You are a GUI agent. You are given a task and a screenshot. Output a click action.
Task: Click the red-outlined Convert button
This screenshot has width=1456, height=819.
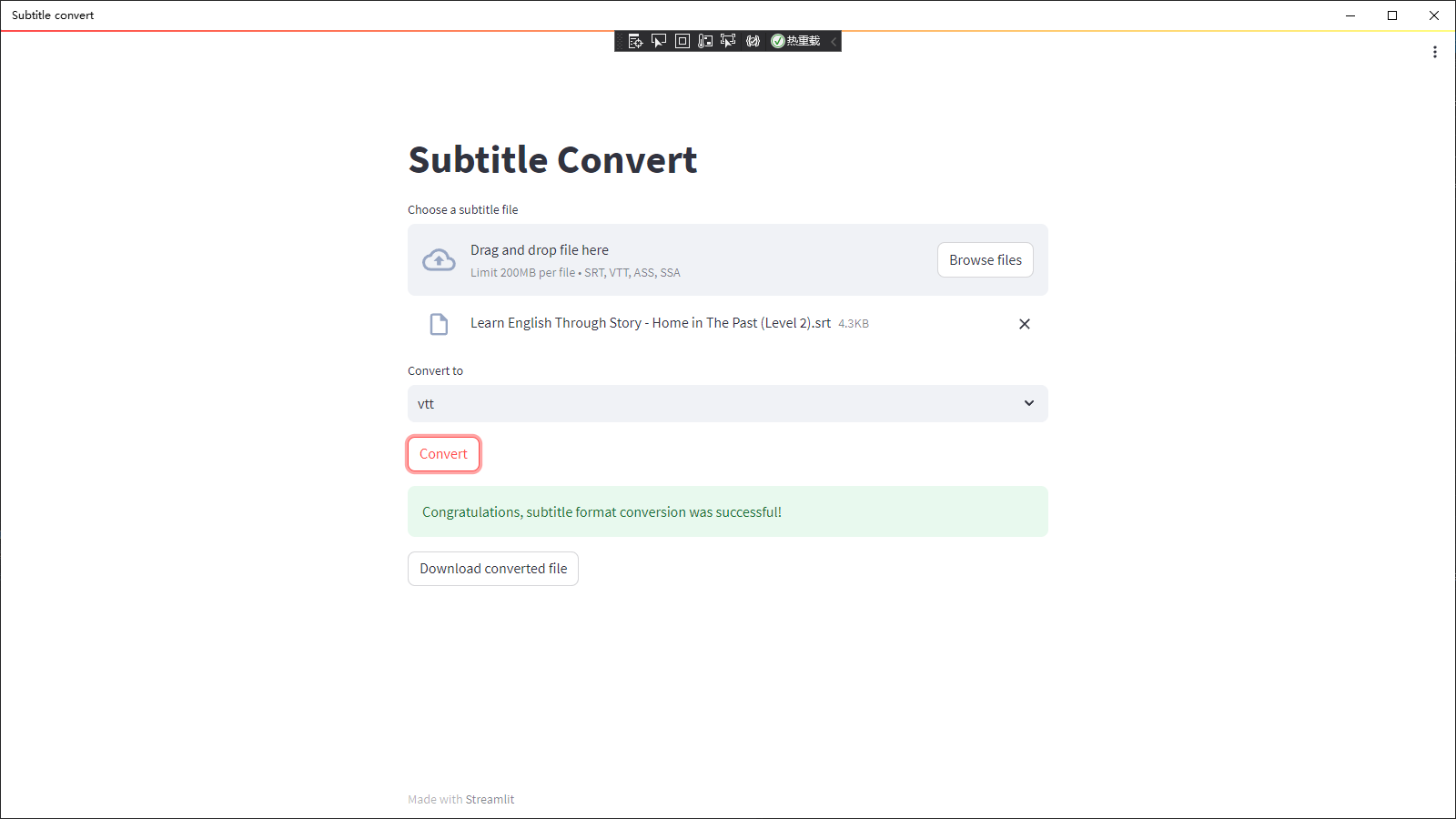pyautogui.click(x=443, y=454)
